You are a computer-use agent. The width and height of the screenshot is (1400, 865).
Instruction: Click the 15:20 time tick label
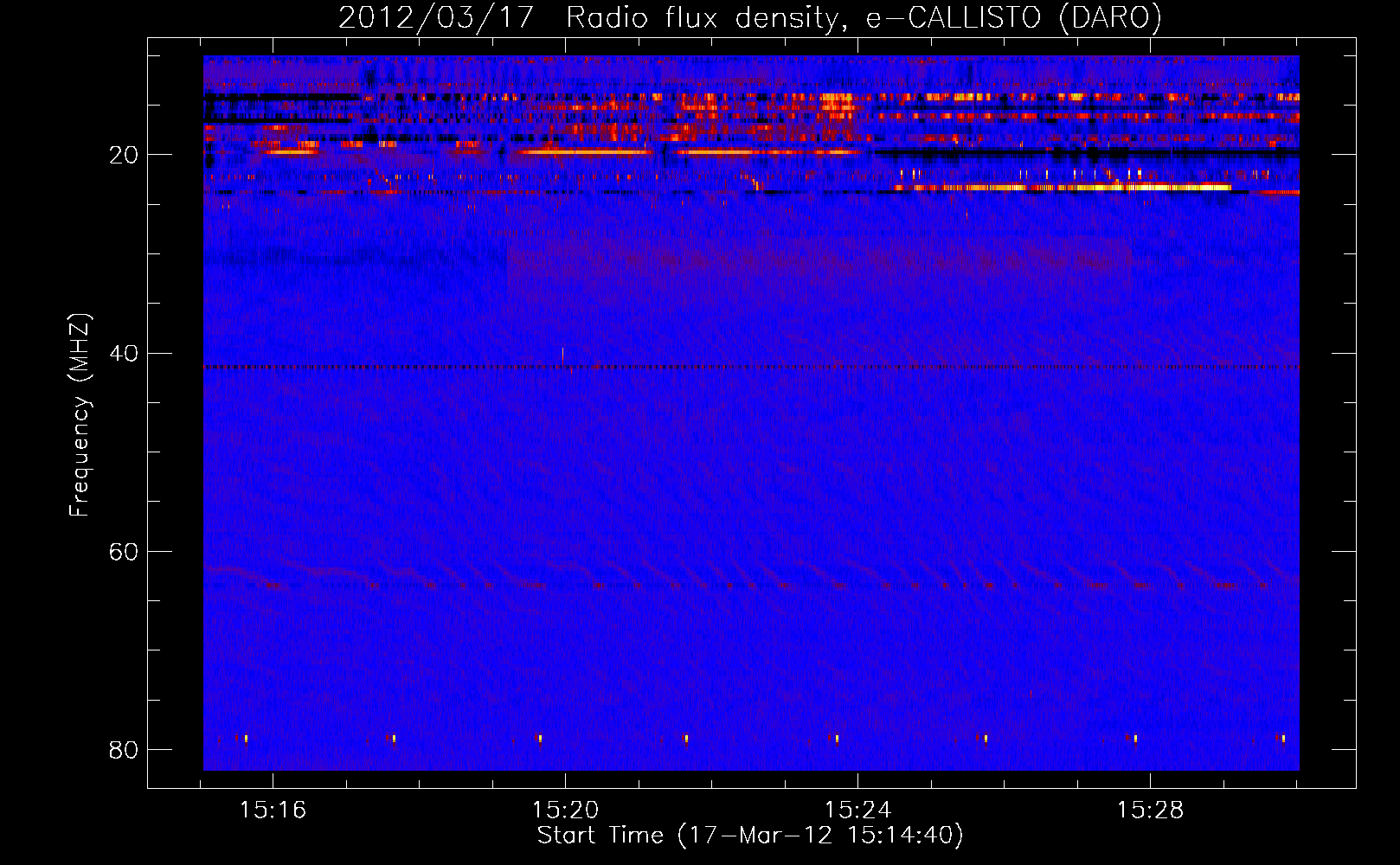click(x=565, y=811)
